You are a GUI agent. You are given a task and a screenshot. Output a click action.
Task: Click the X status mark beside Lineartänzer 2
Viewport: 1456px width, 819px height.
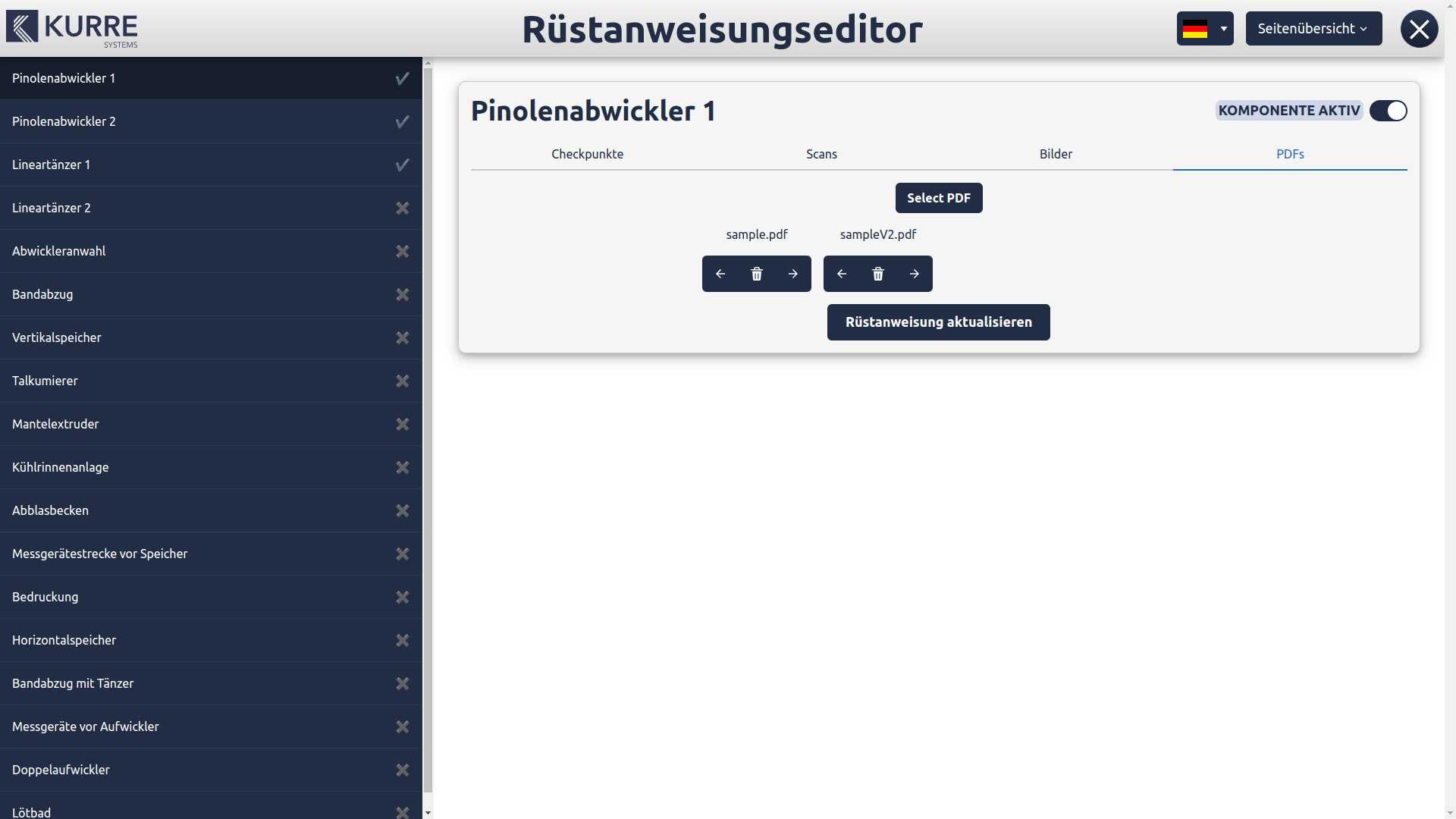click(403, 208)
